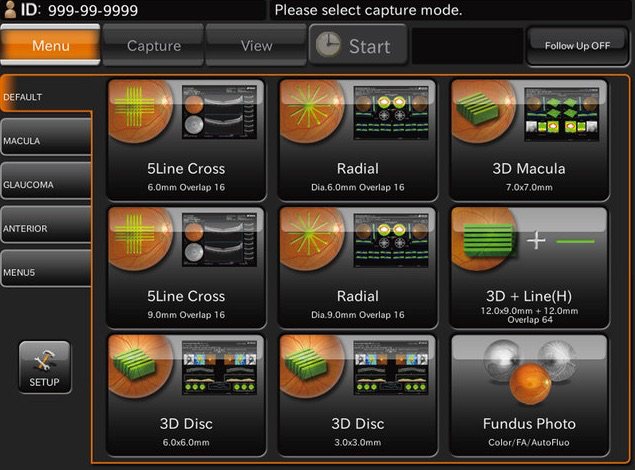Select the 5Line Cross 9.0mm scan mode

coord(186,268)
